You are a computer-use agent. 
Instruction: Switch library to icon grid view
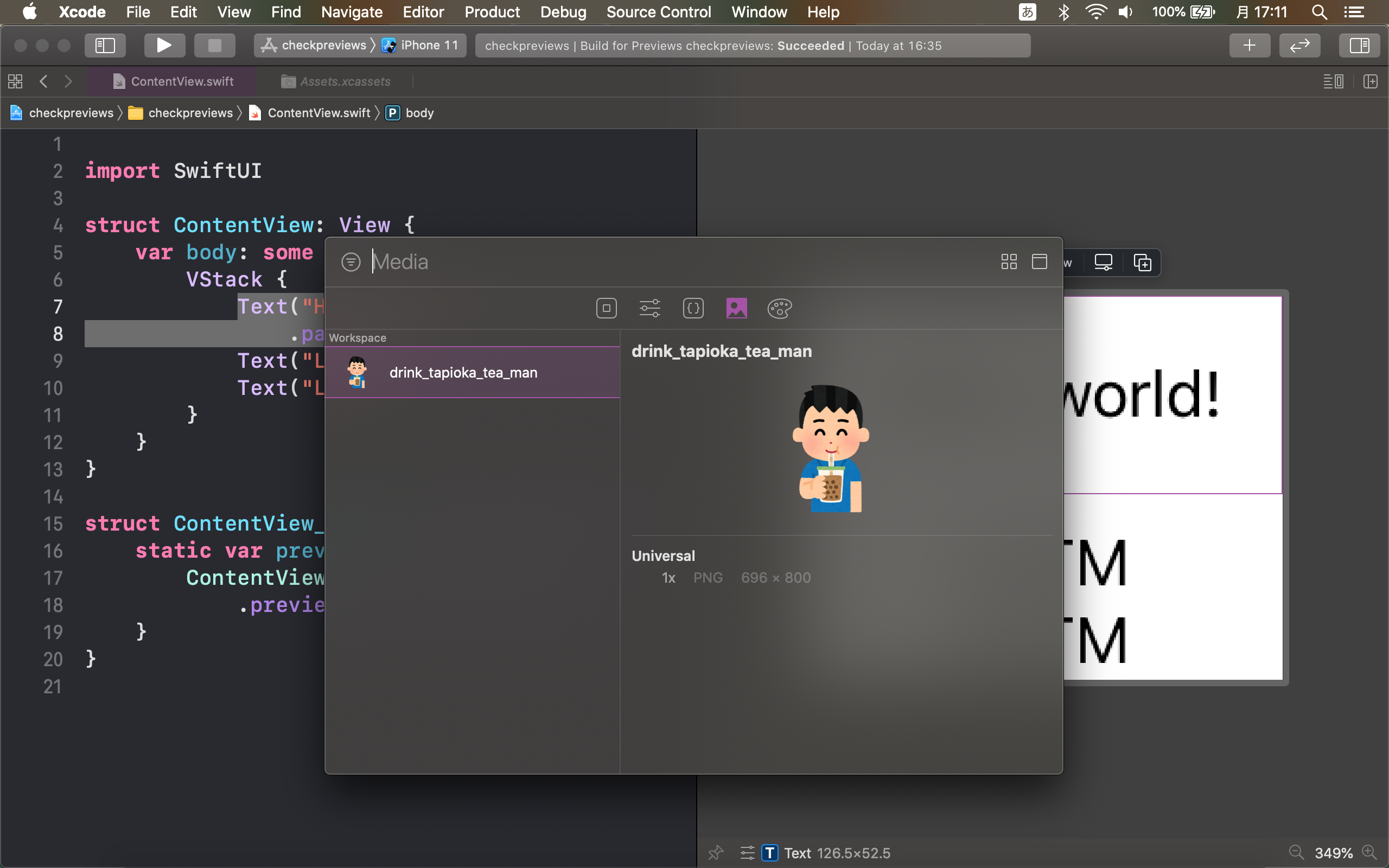click(x=1009, y=262)
